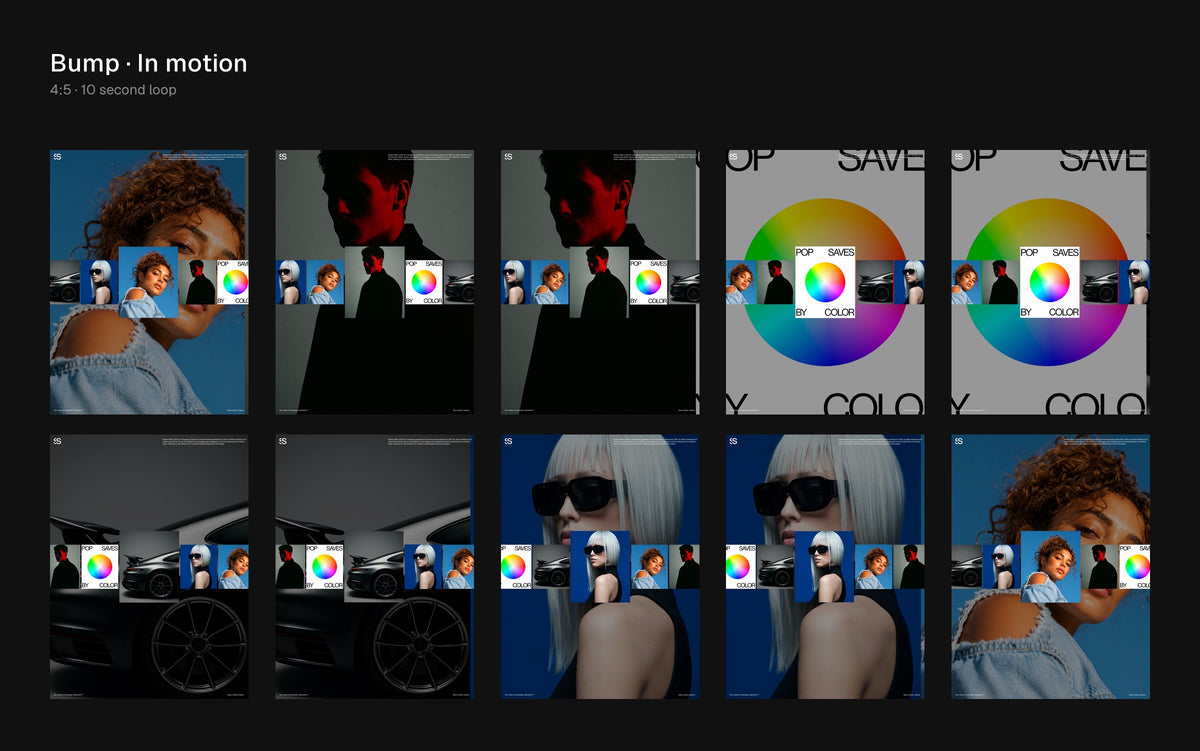Click the center curly-woman tile in last bottom-row frame

tap(1050, 566)
